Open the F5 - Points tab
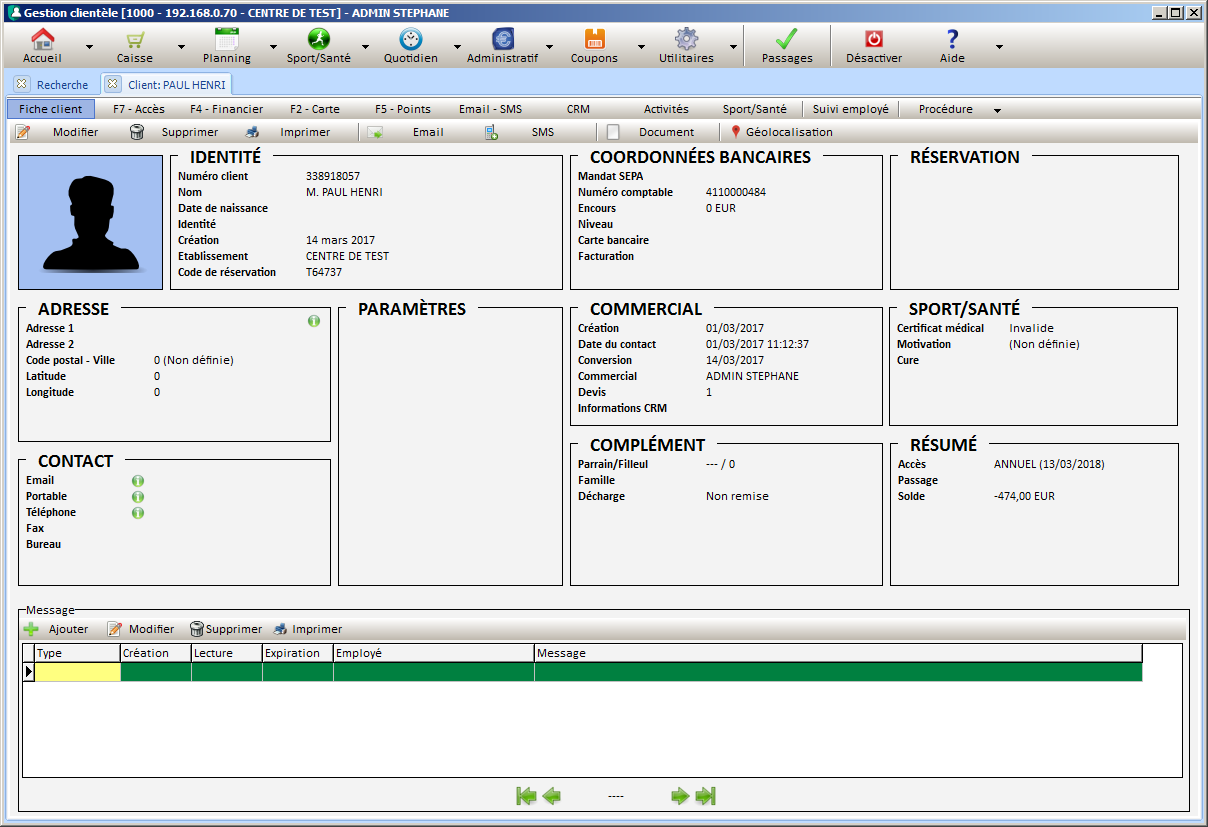Viewport: 1208px width, 827px height. (403, 109)
